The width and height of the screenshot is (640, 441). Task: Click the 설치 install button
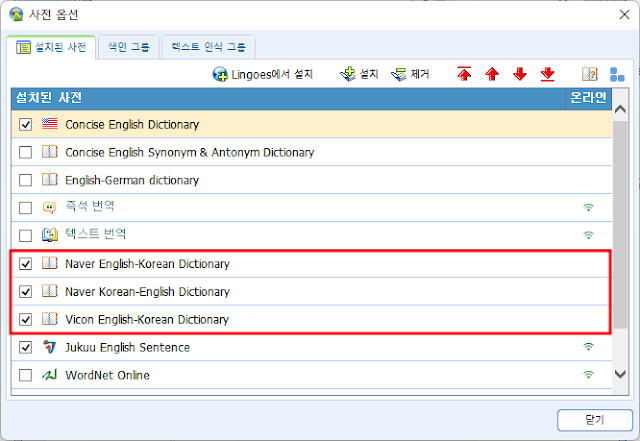point(359,74)
